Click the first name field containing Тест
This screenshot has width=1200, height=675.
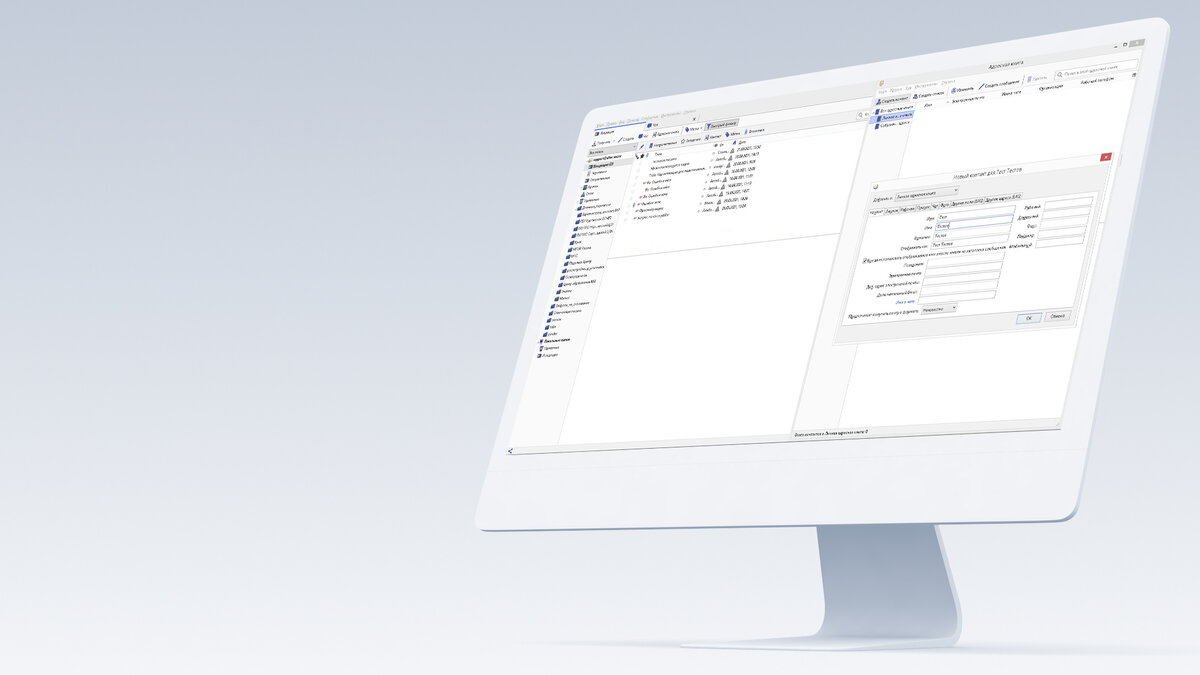(x=975, y=215)
